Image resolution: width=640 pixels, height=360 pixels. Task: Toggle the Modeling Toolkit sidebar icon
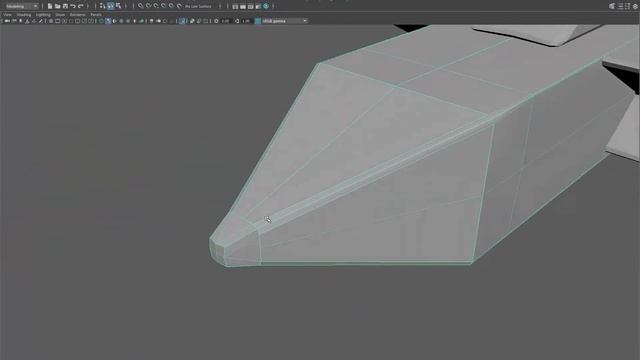point(612,6)
